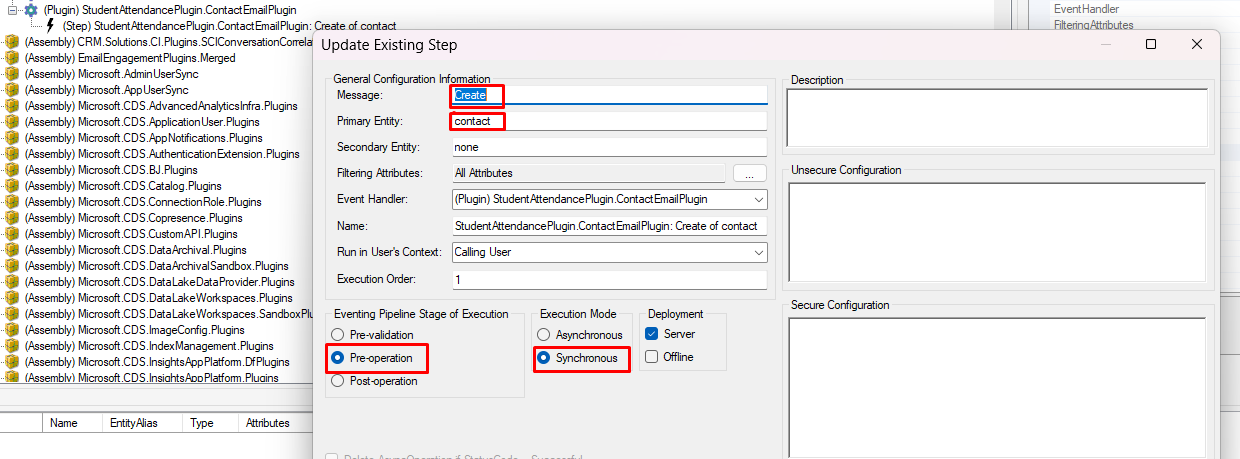This screenshot has width=1240, height=459.
Task: Click the Execution Order input field
Action: click(608, 280)
